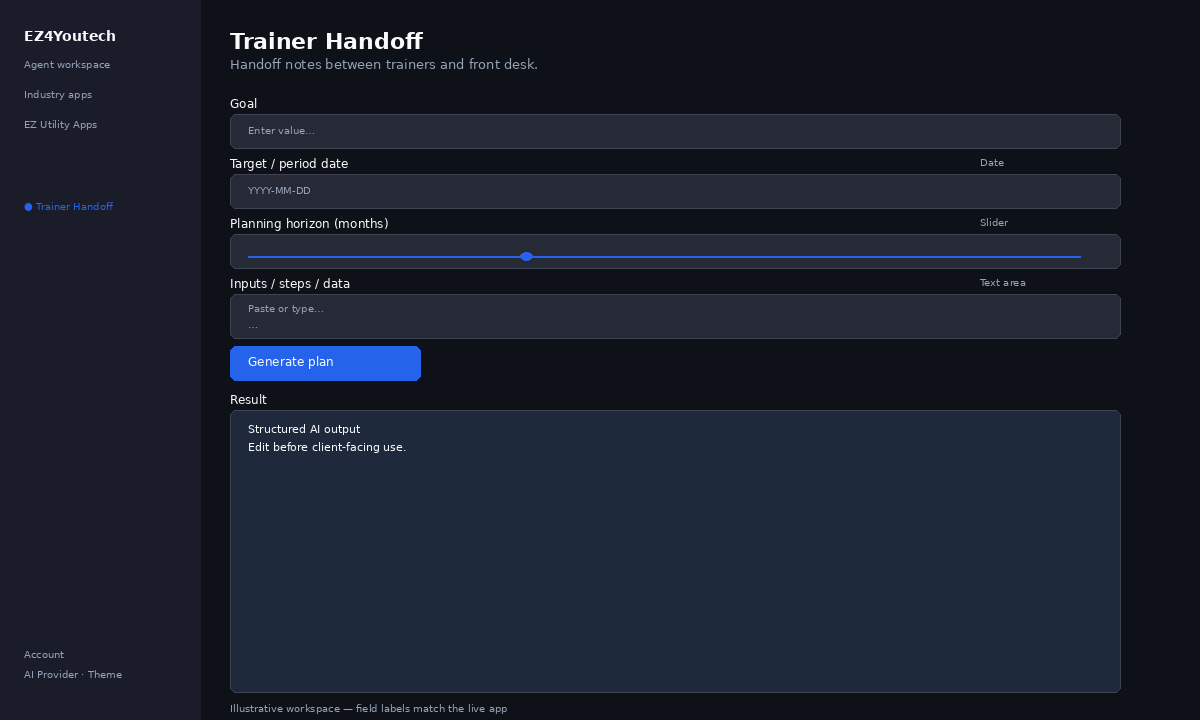Screen dimensions: 1200x720
Task: Click inside the Result output box
Action: point(675,551)
